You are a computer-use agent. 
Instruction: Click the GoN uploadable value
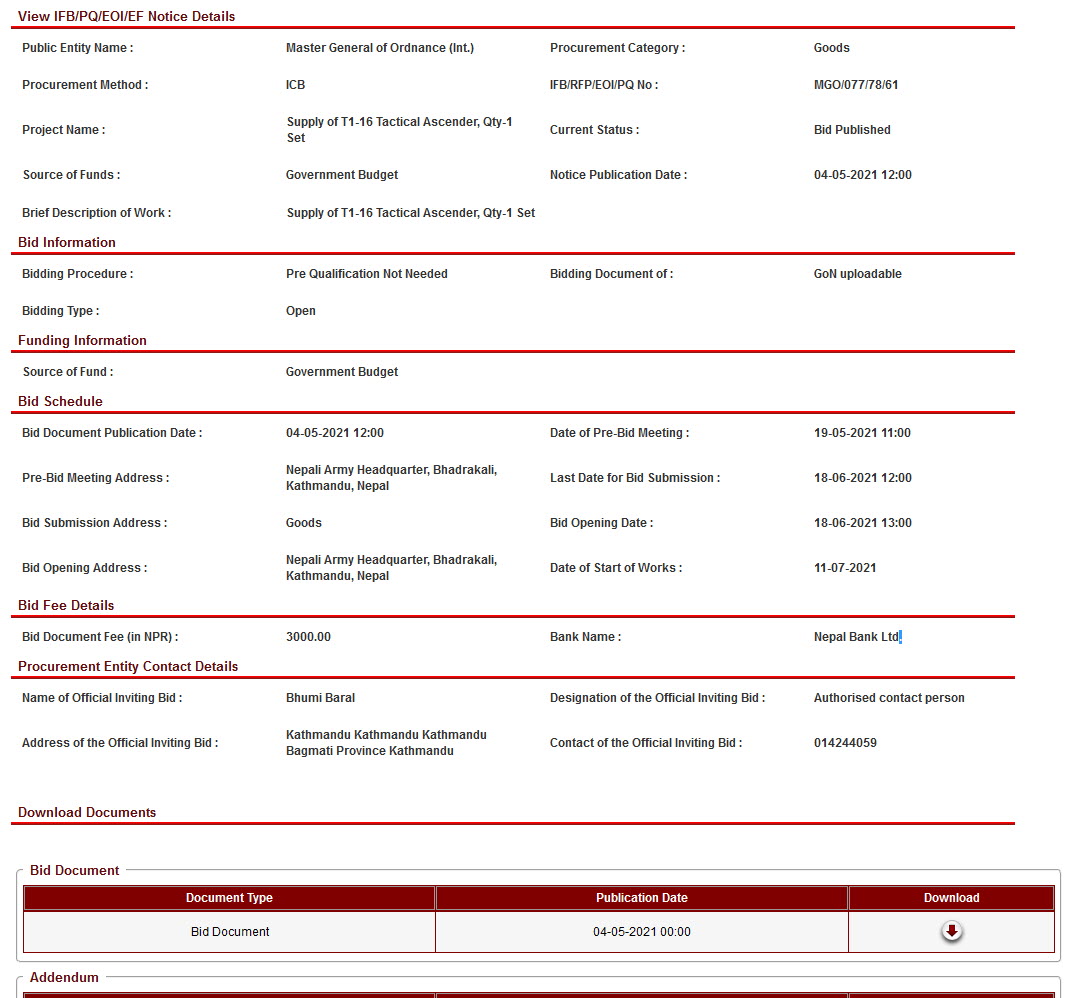(x=857, y=274)
